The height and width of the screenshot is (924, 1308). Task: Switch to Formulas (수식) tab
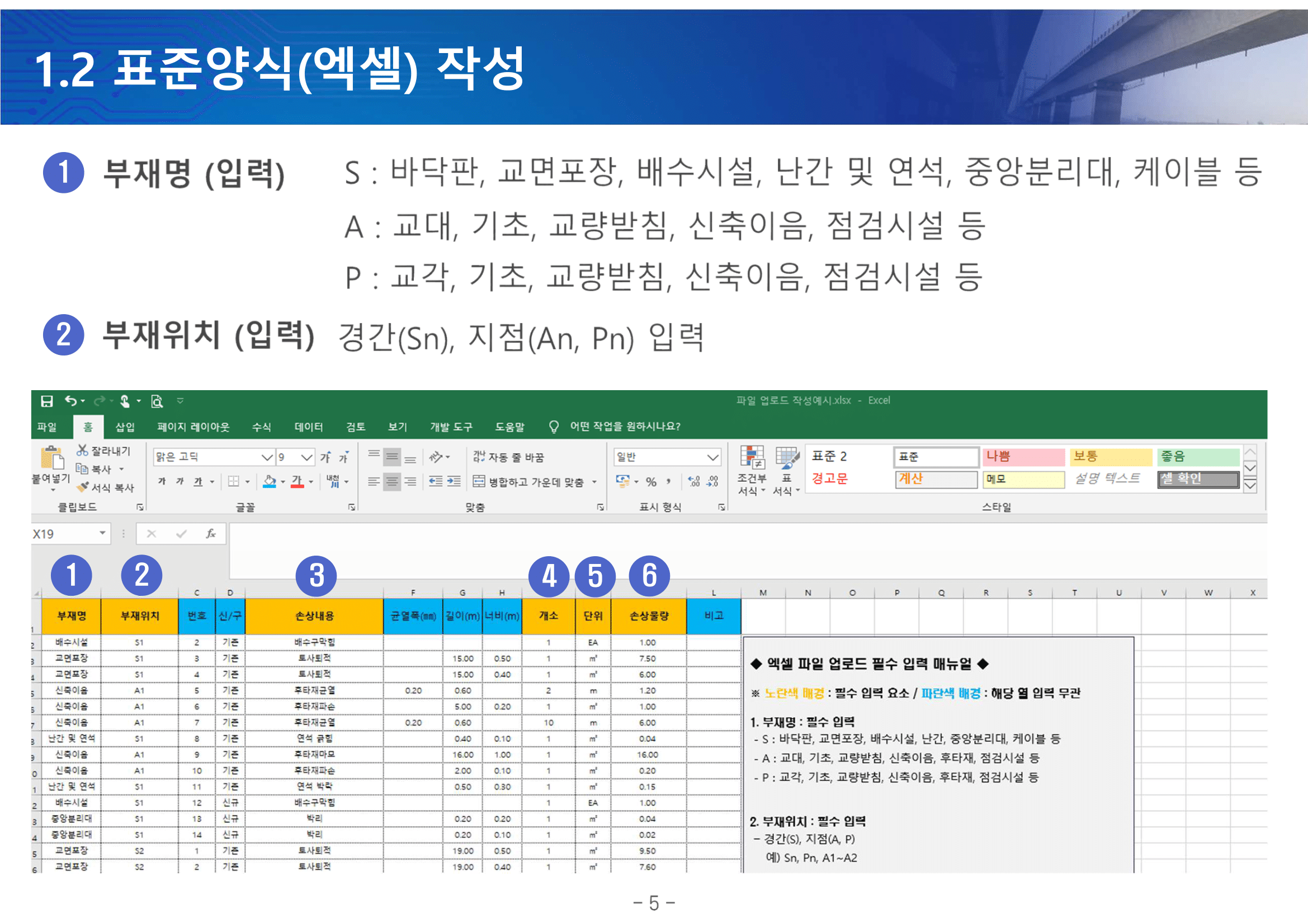262,427
